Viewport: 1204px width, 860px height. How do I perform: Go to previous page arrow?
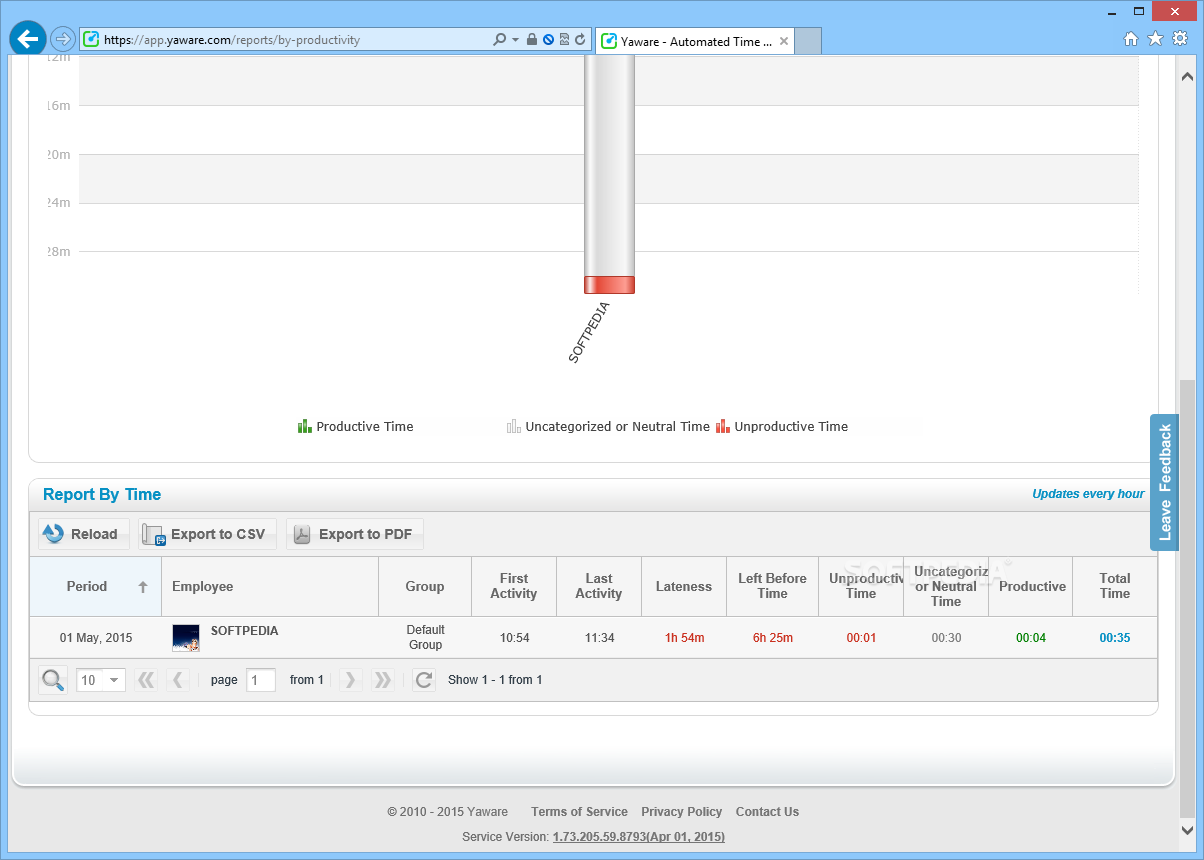click(x=178, y=680)
